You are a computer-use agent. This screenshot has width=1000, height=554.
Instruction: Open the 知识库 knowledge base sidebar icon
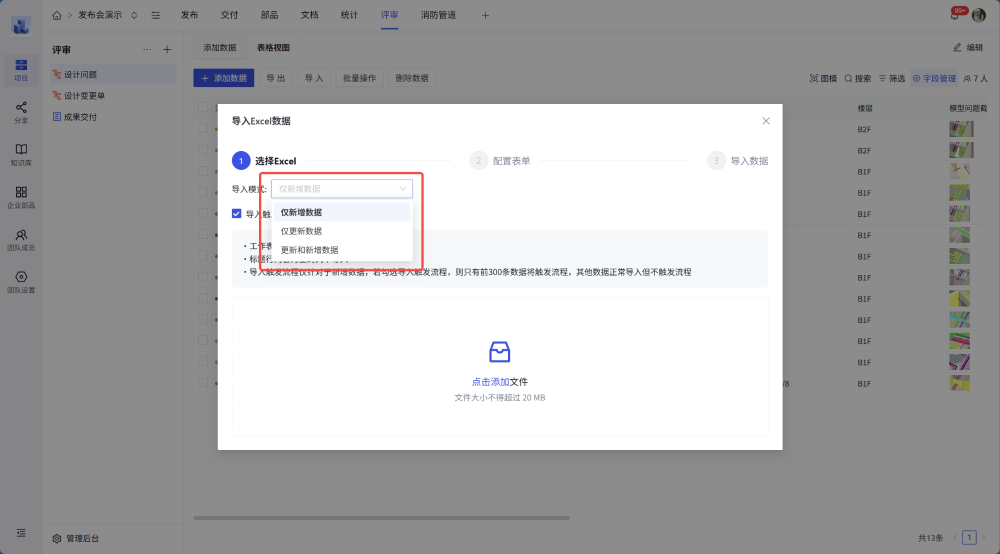click(21, 153)
